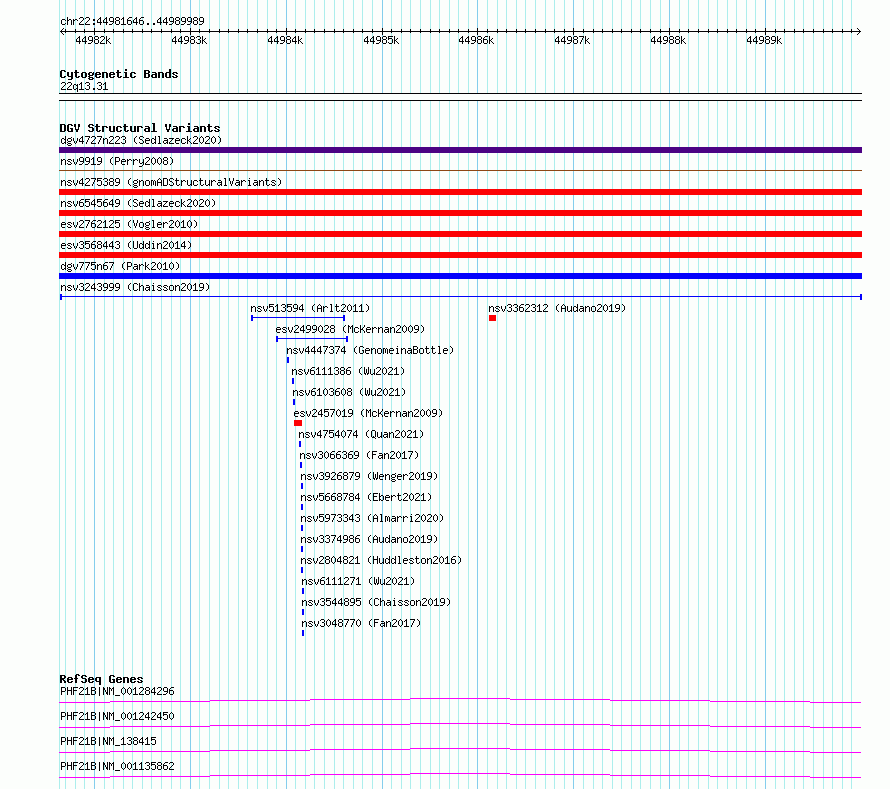Select the PHF21B|NM_001284296 gene label
Image resolution: width=890 pixels, height=789 pixels.
tap(117, 691)
